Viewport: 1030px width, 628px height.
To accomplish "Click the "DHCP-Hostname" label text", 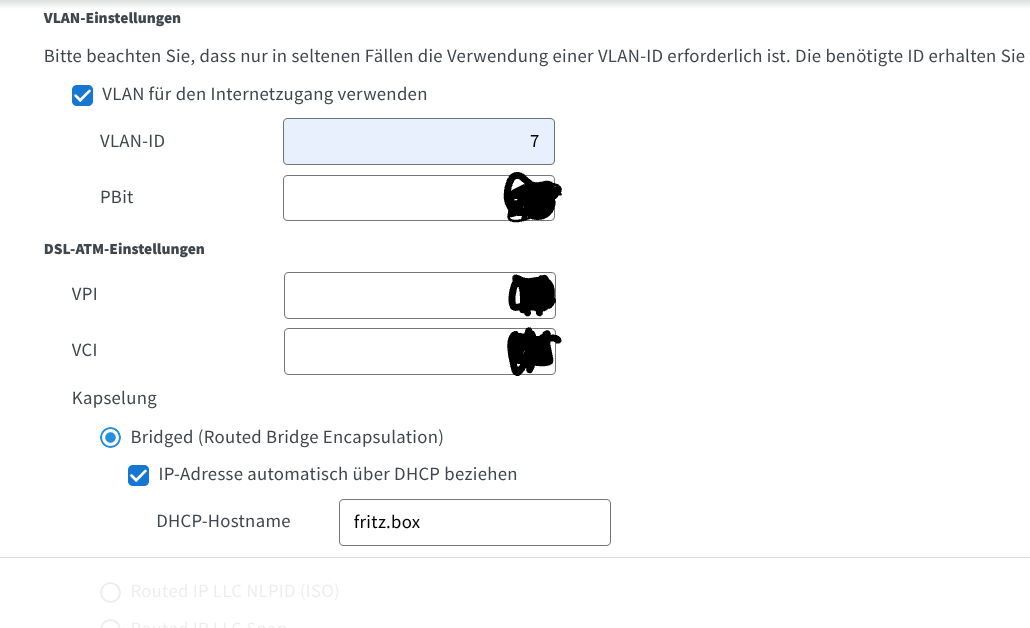I will 223,522.
